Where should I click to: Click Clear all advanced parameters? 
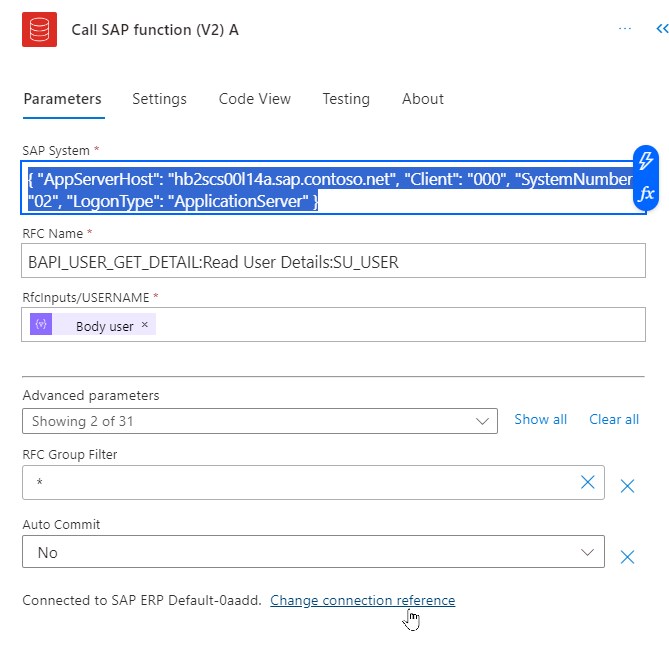pos(614,419)
